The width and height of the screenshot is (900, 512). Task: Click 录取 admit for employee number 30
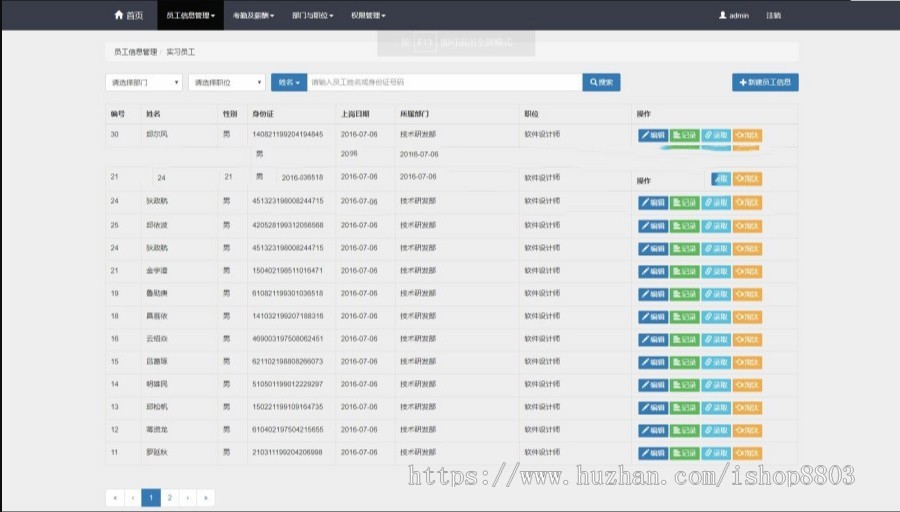pyautogui.click(x=716, y=135)
